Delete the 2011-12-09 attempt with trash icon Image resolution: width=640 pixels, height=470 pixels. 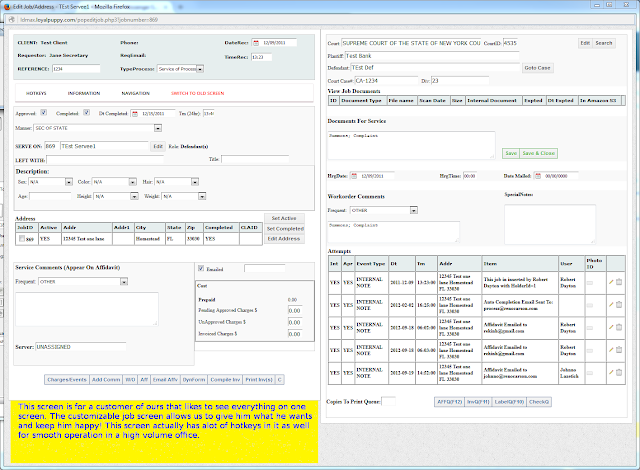619,282
